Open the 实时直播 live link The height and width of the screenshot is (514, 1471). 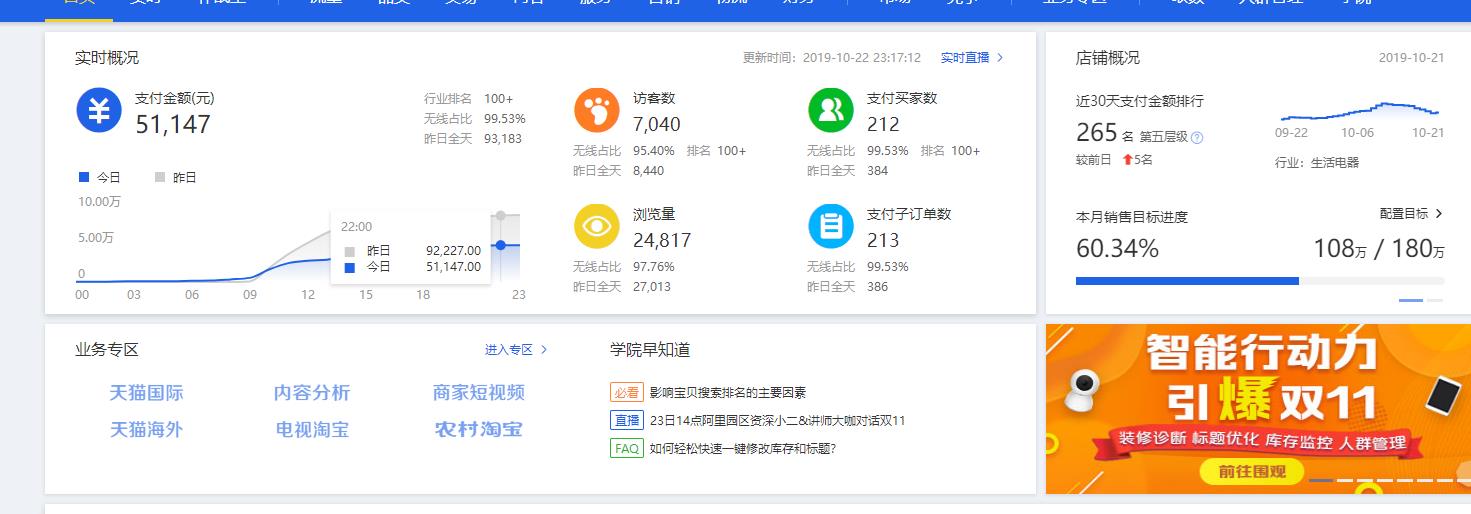(965, 58)
